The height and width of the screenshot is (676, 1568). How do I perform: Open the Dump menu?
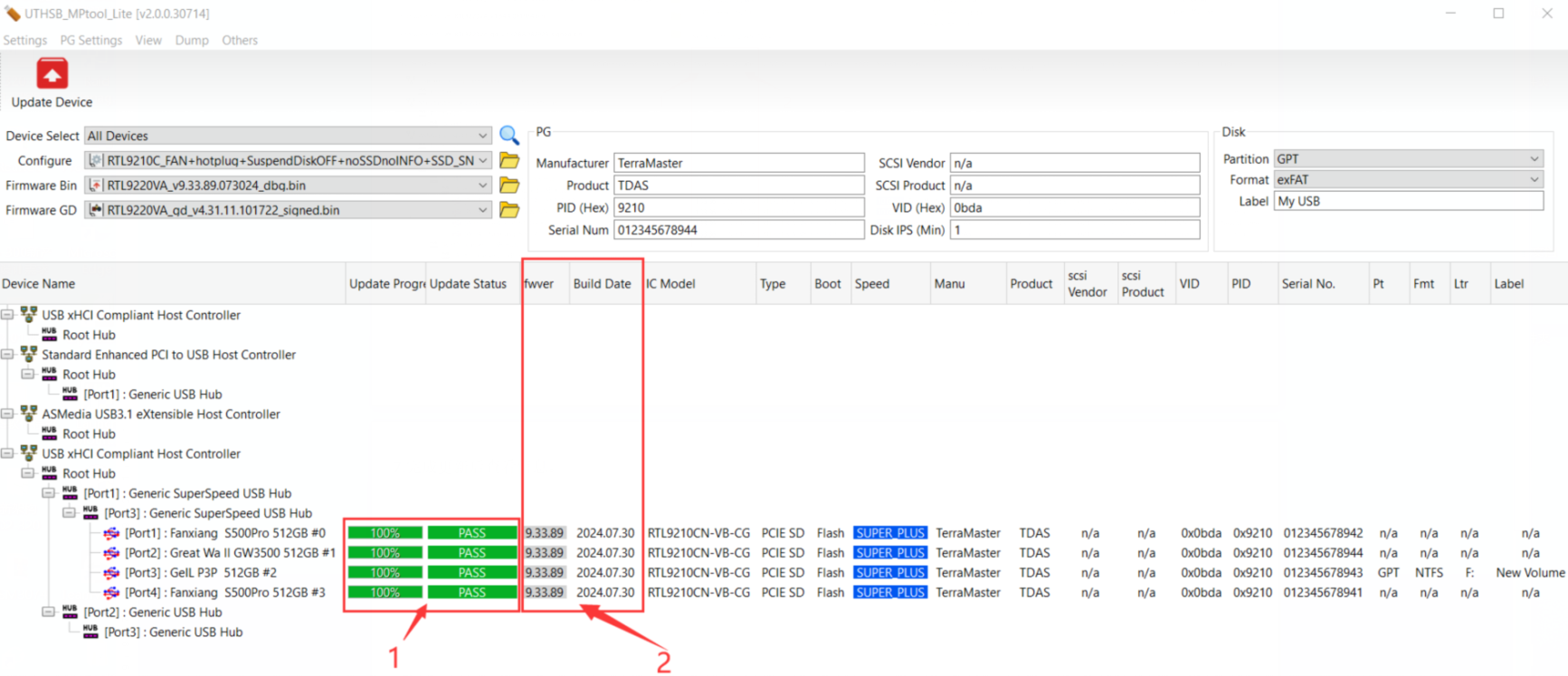pos(192,40)
